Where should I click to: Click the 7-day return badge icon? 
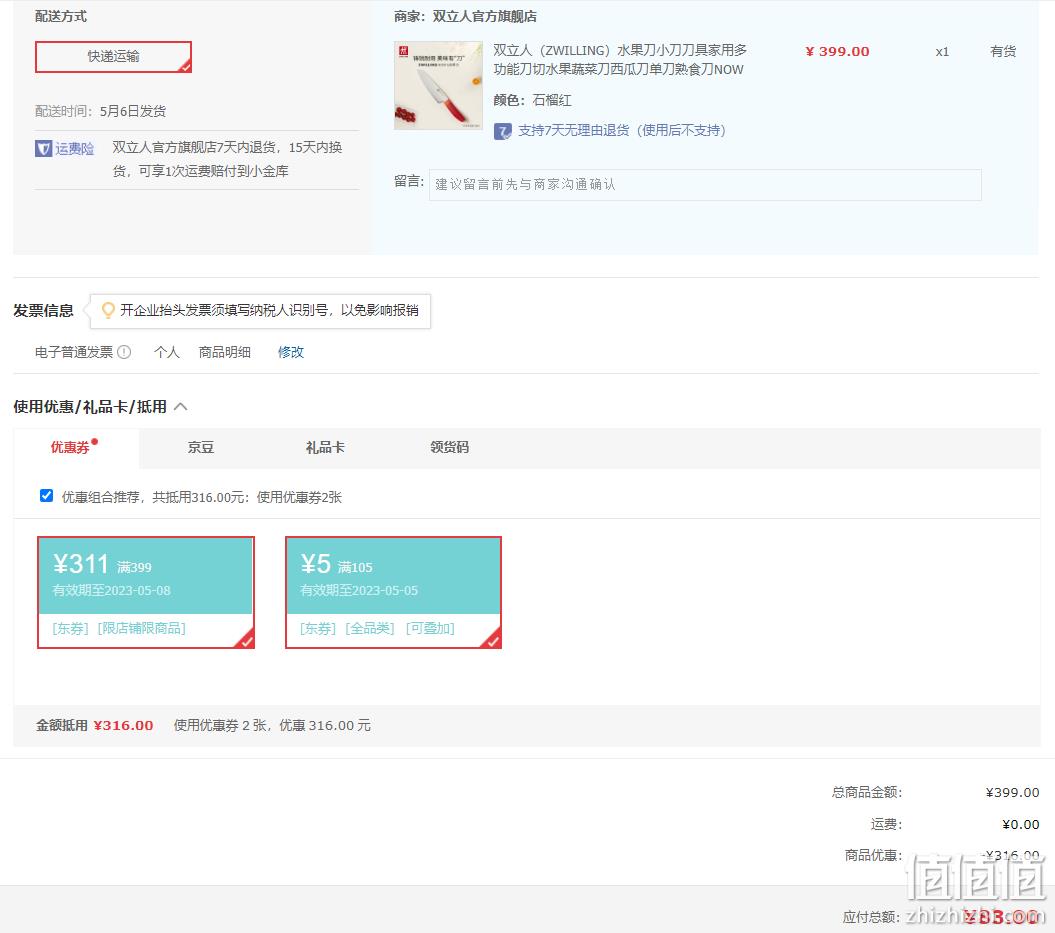(502, 131)
